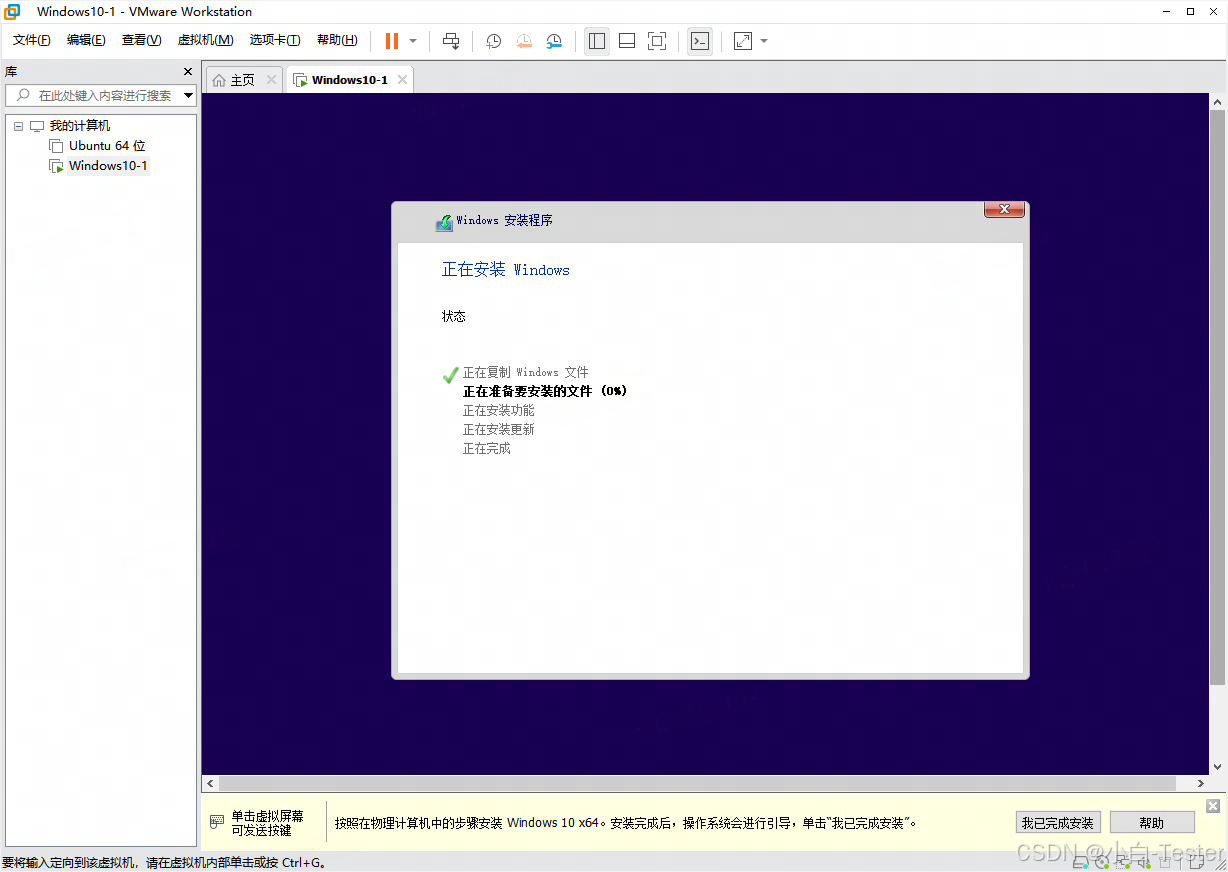
Task: Enter full screen mode
Action: tap(657, 41)
